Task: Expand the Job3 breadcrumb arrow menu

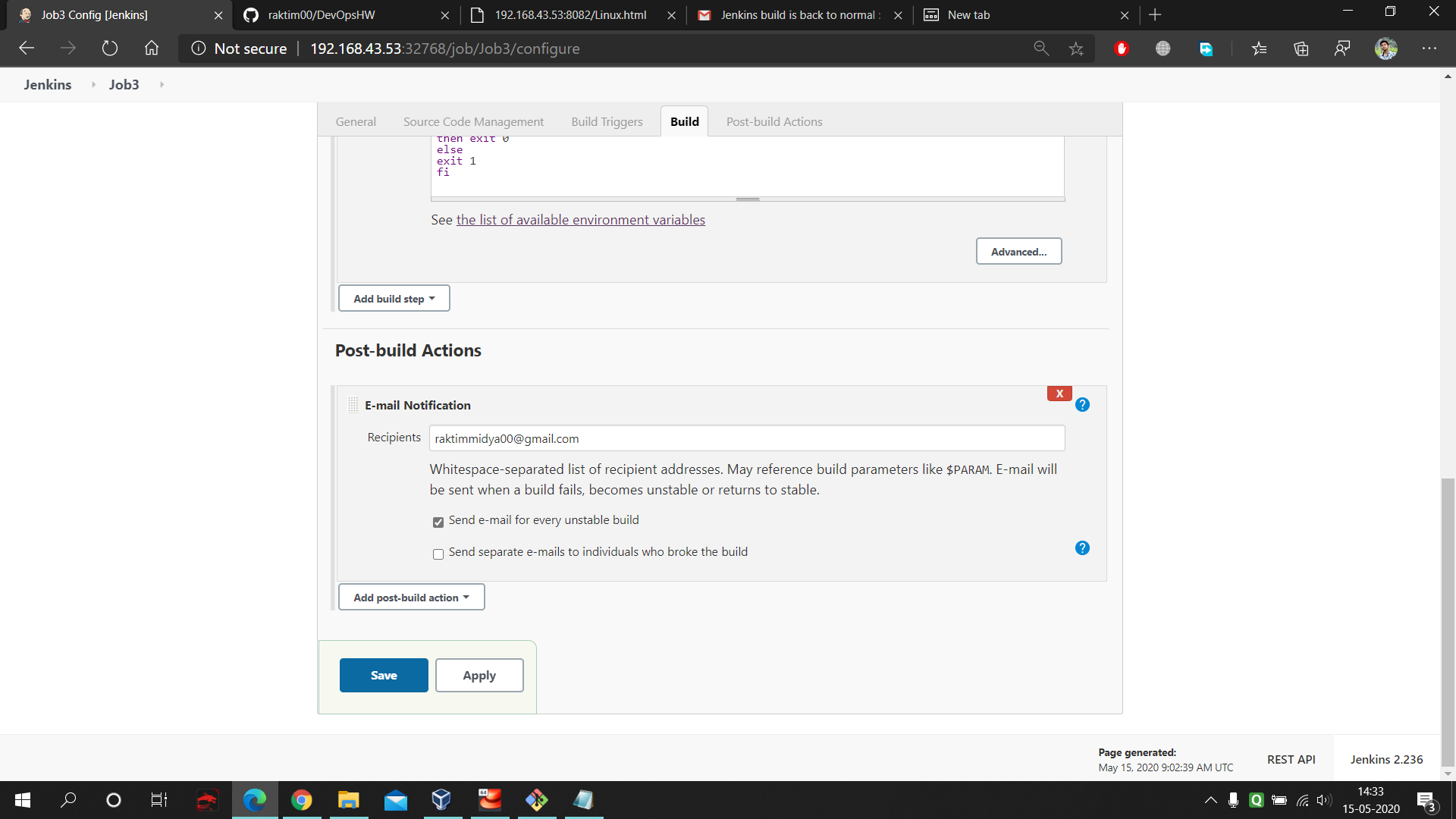Action: pos(162,84)
